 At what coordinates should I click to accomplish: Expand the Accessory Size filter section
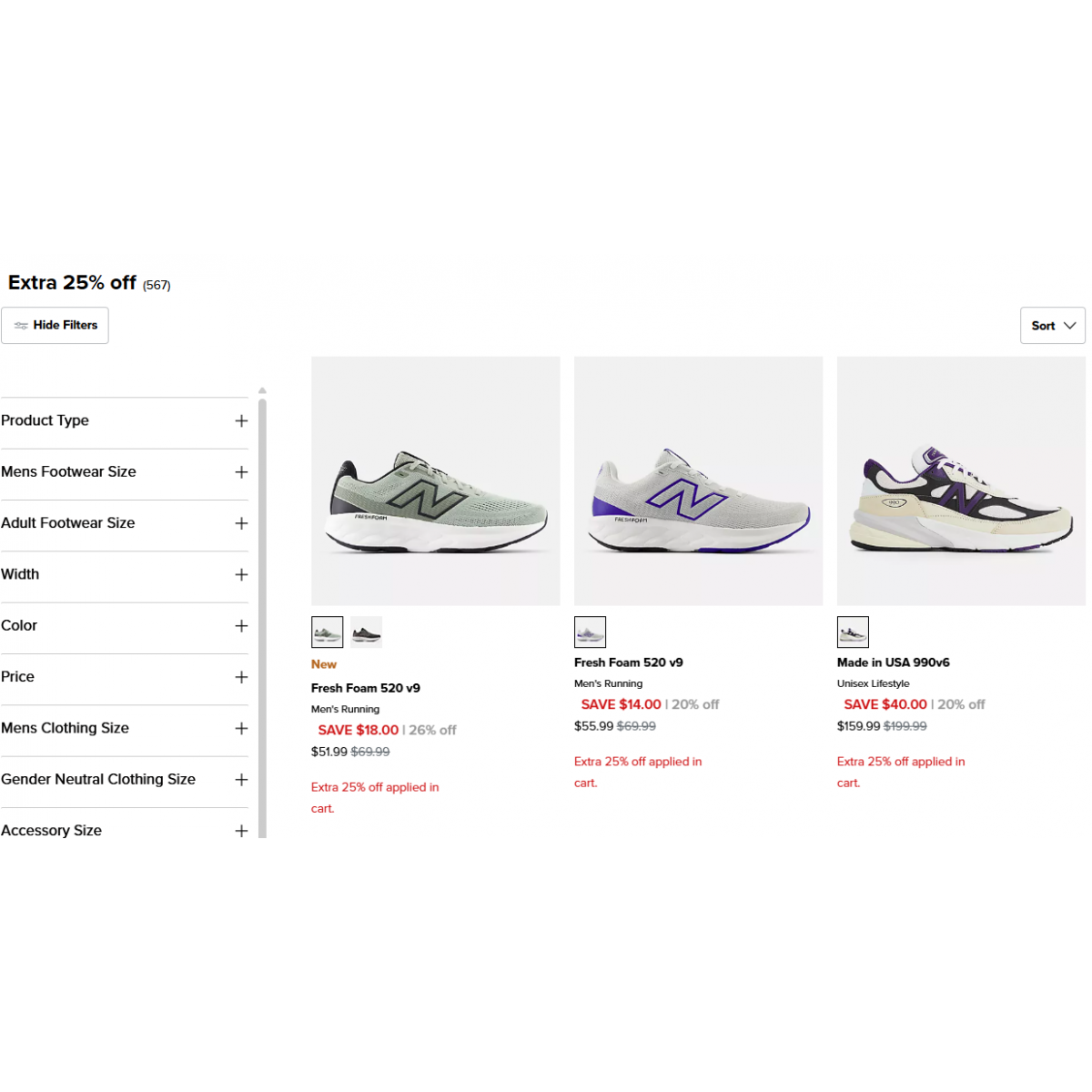241,831
